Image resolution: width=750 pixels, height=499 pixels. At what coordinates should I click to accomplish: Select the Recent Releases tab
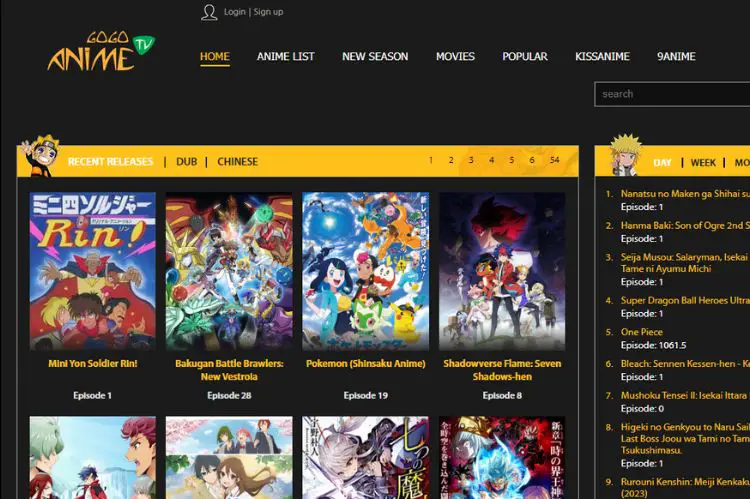[x=110, y=162]
